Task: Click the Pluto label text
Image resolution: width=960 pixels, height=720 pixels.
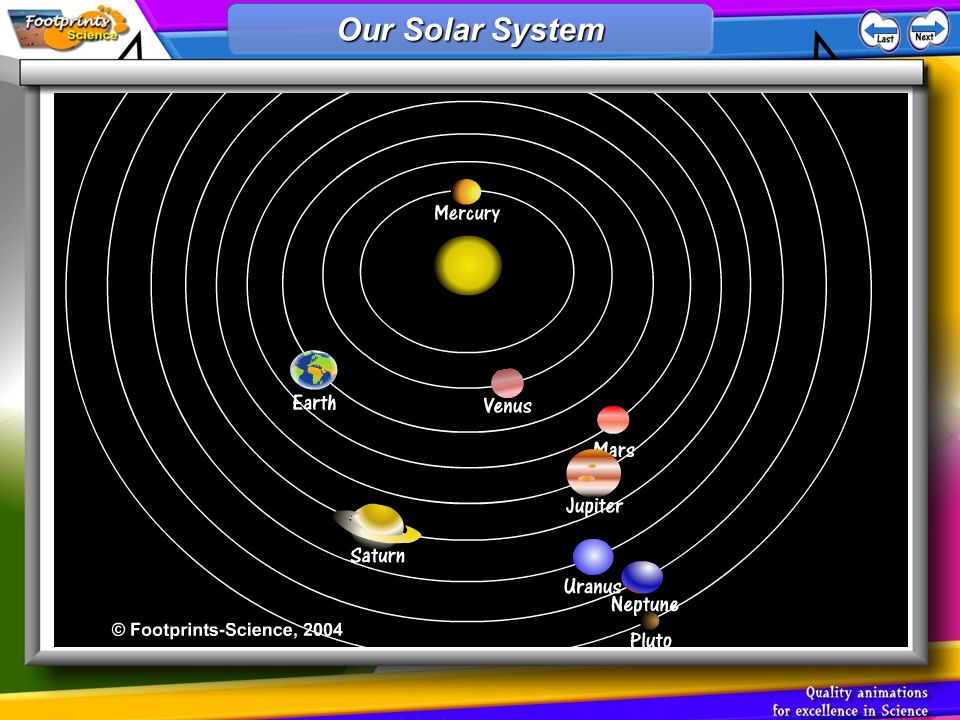Action: [651, 640]
